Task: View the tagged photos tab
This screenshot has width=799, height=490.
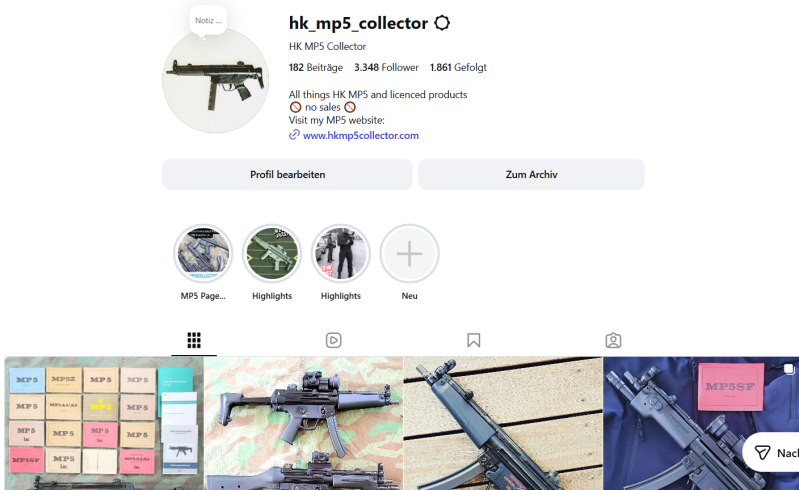Action: pos(613,340)
